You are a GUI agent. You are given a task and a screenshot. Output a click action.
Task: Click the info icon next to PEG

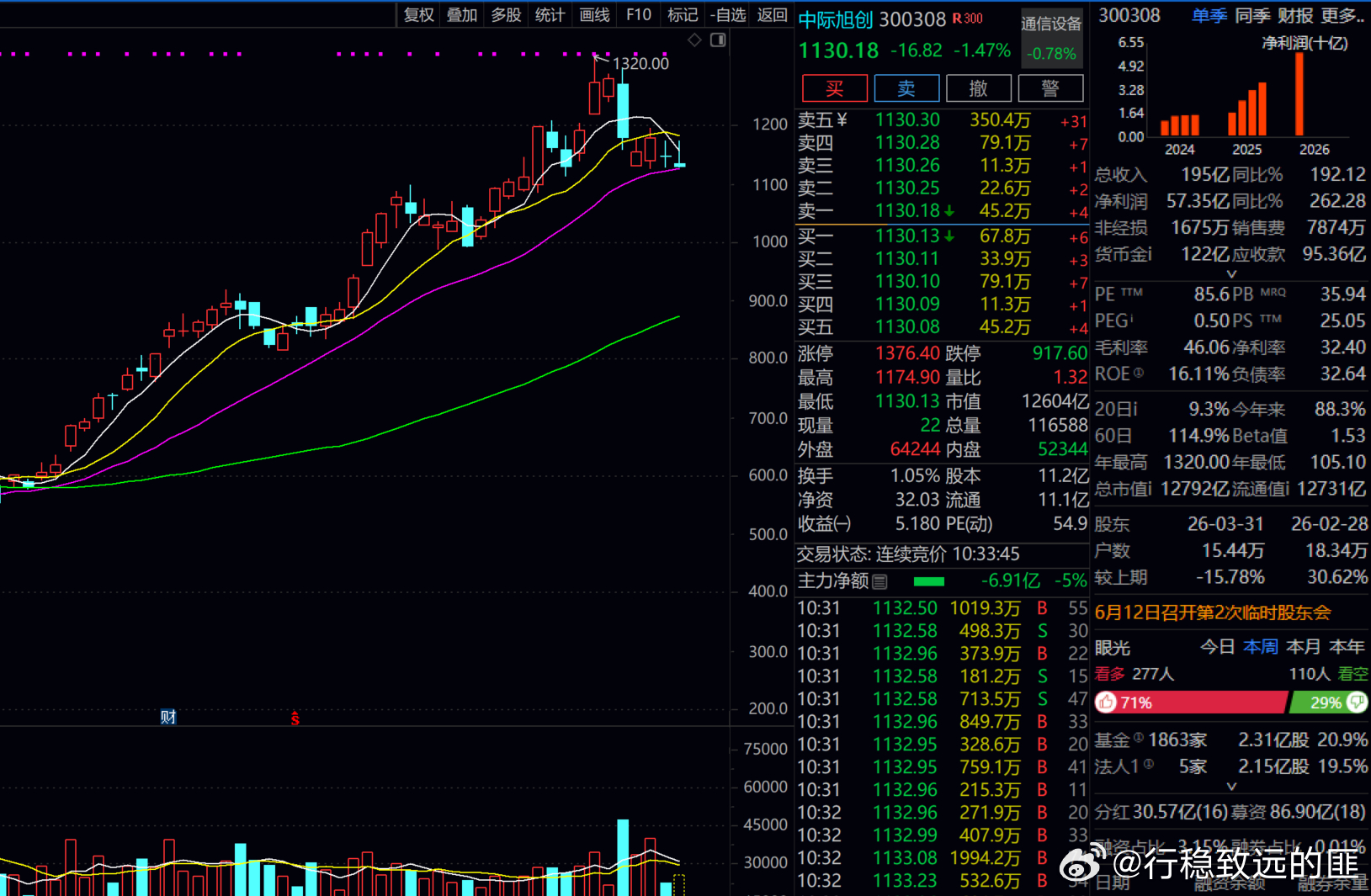click(x=1132, y=320)
